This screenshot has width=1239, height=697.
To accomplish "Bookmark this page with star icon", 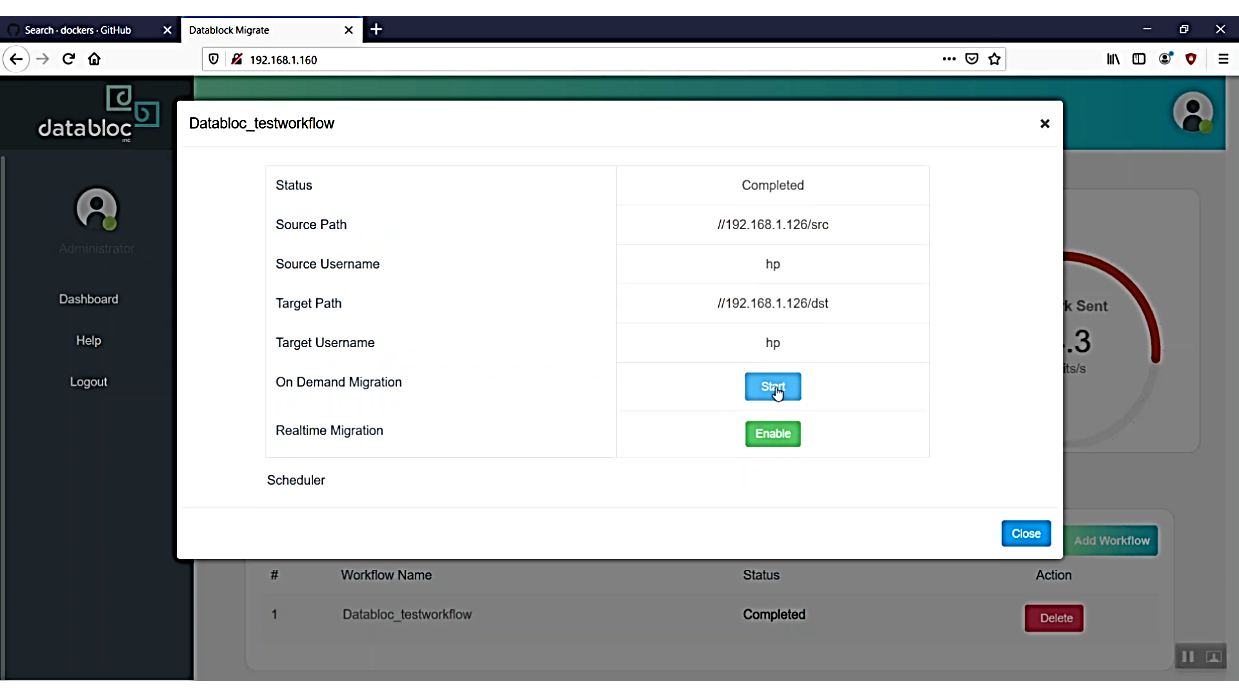I will [994, 59].
